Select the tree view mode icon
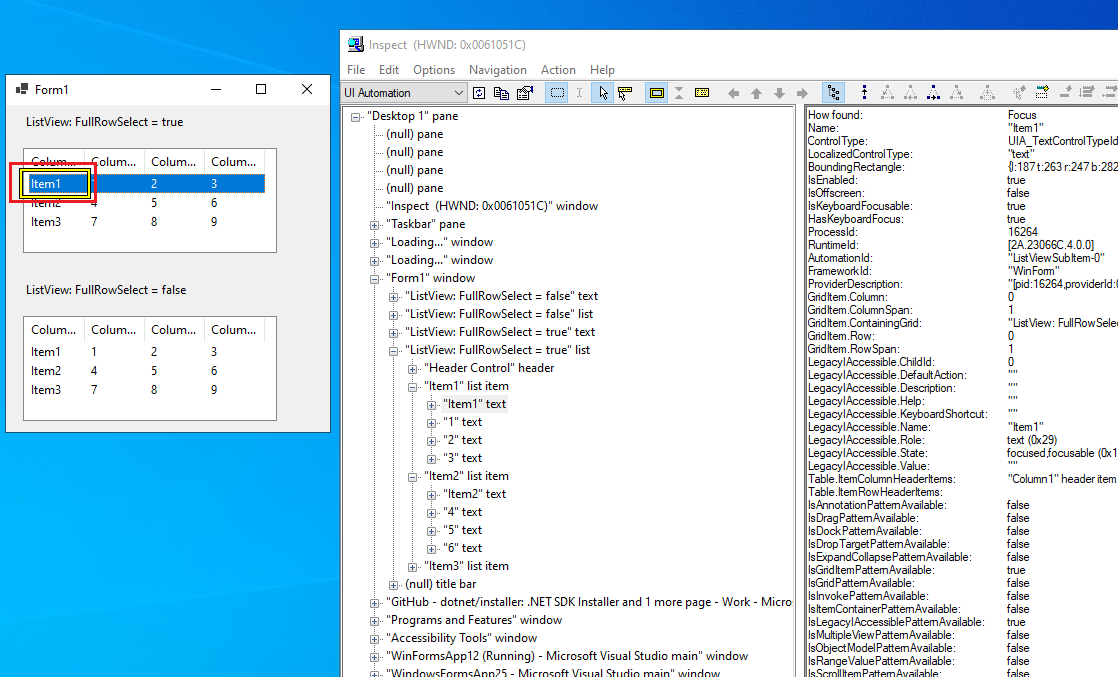 pos(833,92)
